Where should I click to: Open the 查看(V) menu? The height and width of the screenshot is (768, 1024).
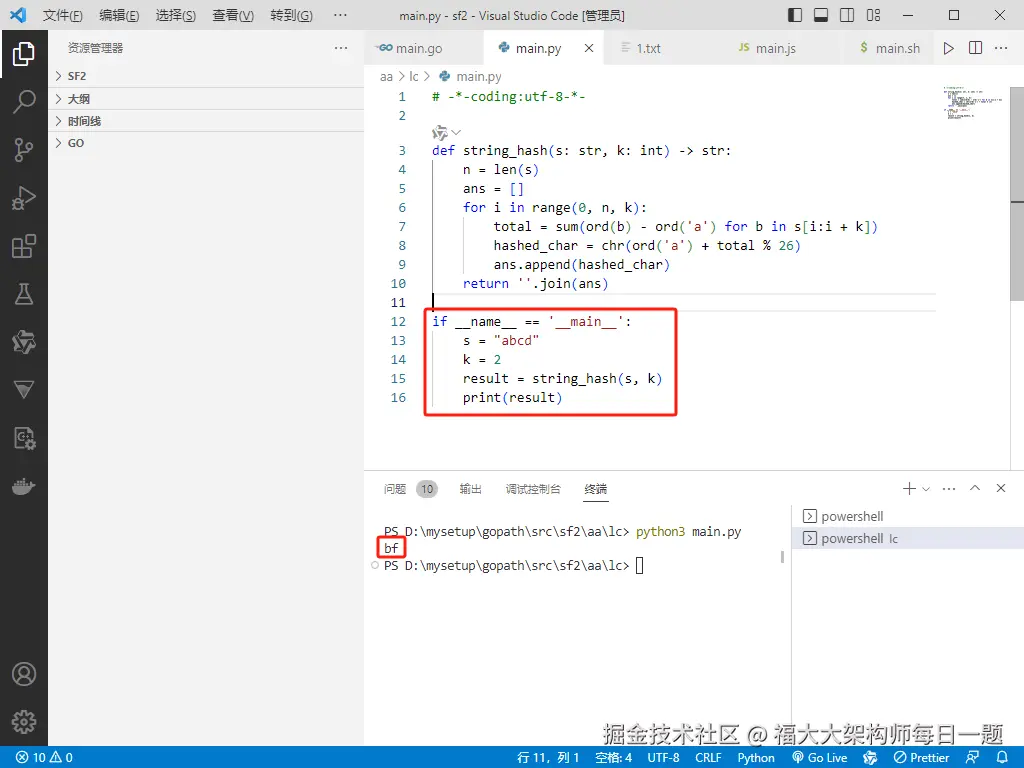click(233, 15)
